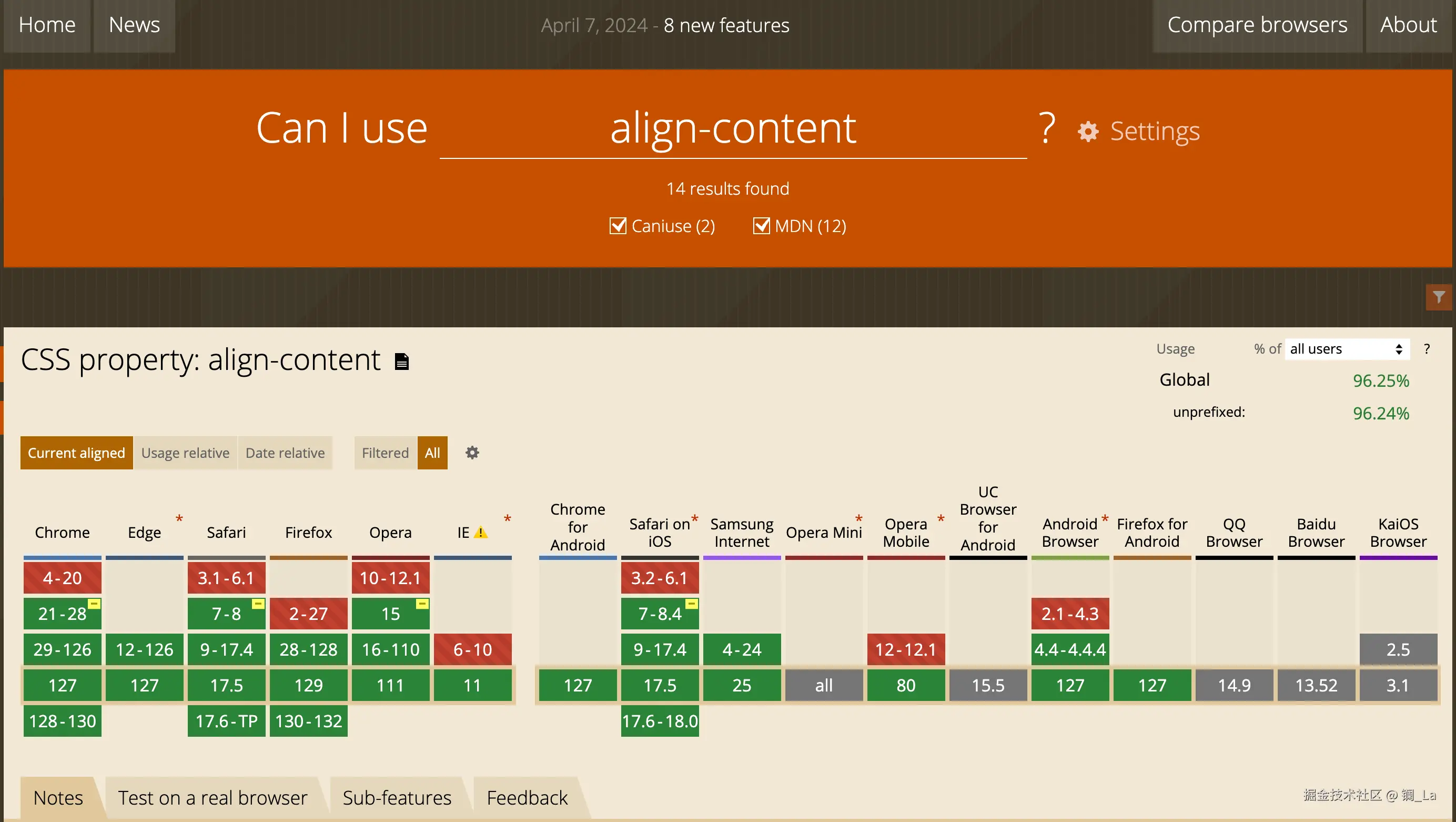The height and width of the screenshot is (822, 1456).
Task: Click the KaiOS Browser header
Action: (1398, 533)
